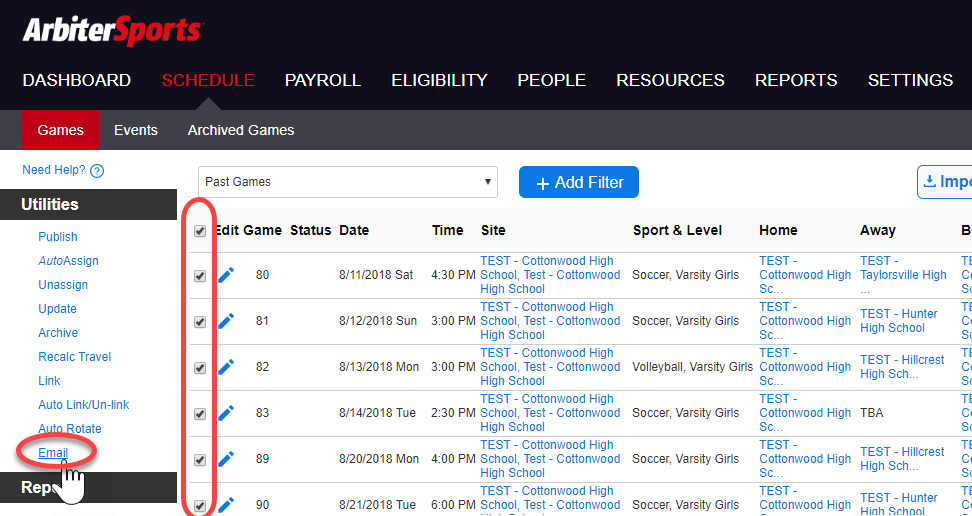972x516 pixels.
Task: Switch to the Archived Games tab
Action: pyautogui.click(x=241, y=130)
